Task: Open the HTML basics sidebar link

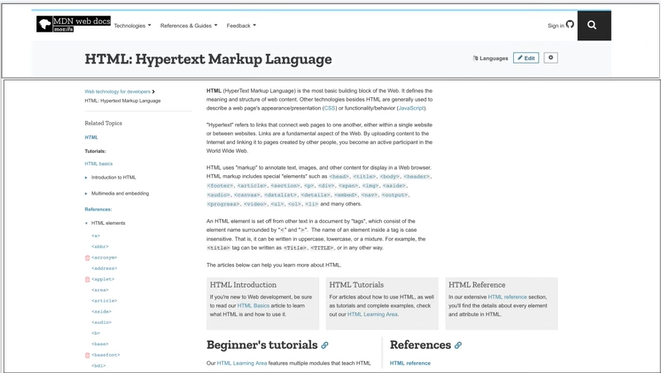Action: pyautogui.click(x=99, y=164)
